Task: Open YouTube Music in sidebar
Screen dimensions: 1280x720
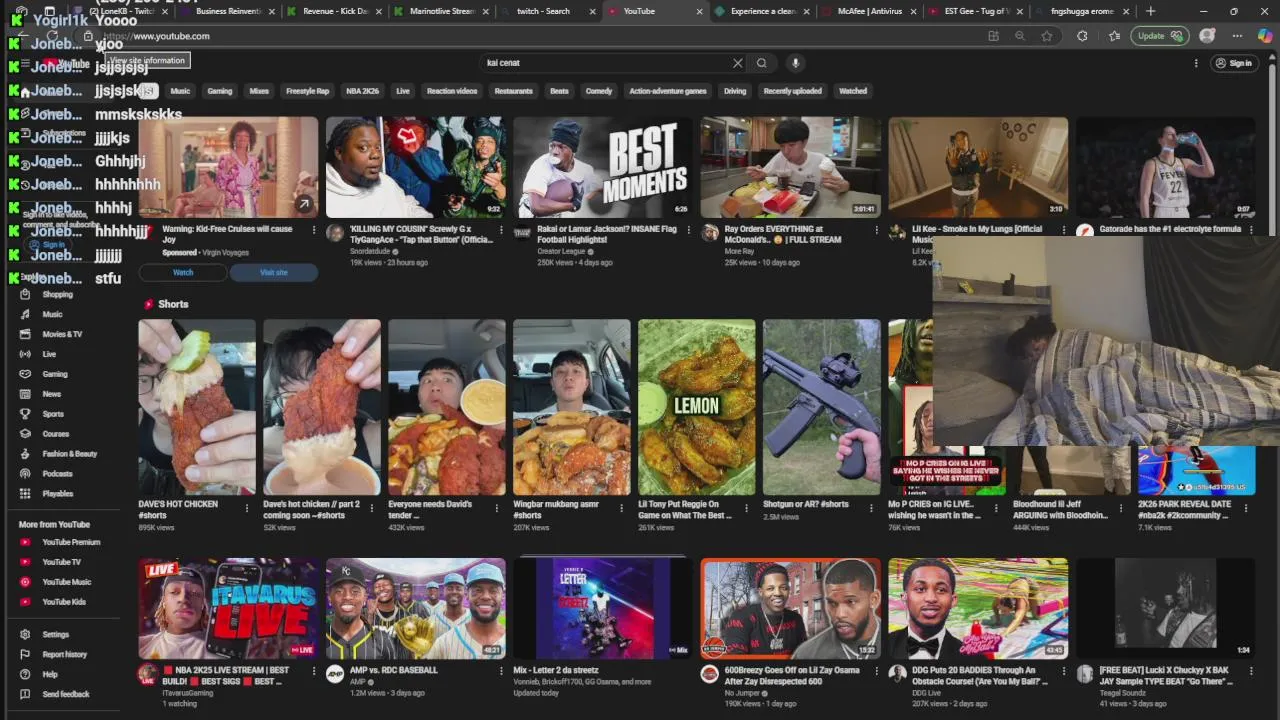Action: pyautogui.click(x=66, y=582)
